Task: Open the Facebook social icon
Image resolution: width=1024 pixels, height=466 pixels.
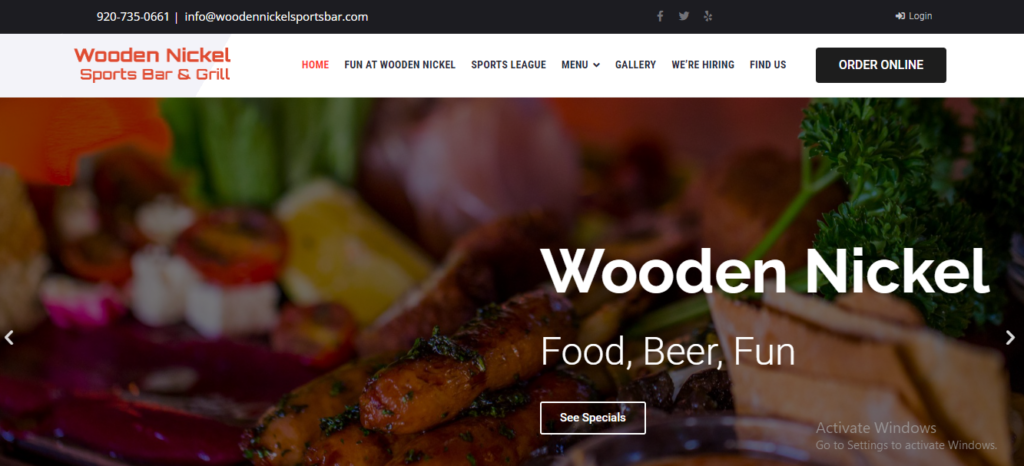Action: point(660,16)
